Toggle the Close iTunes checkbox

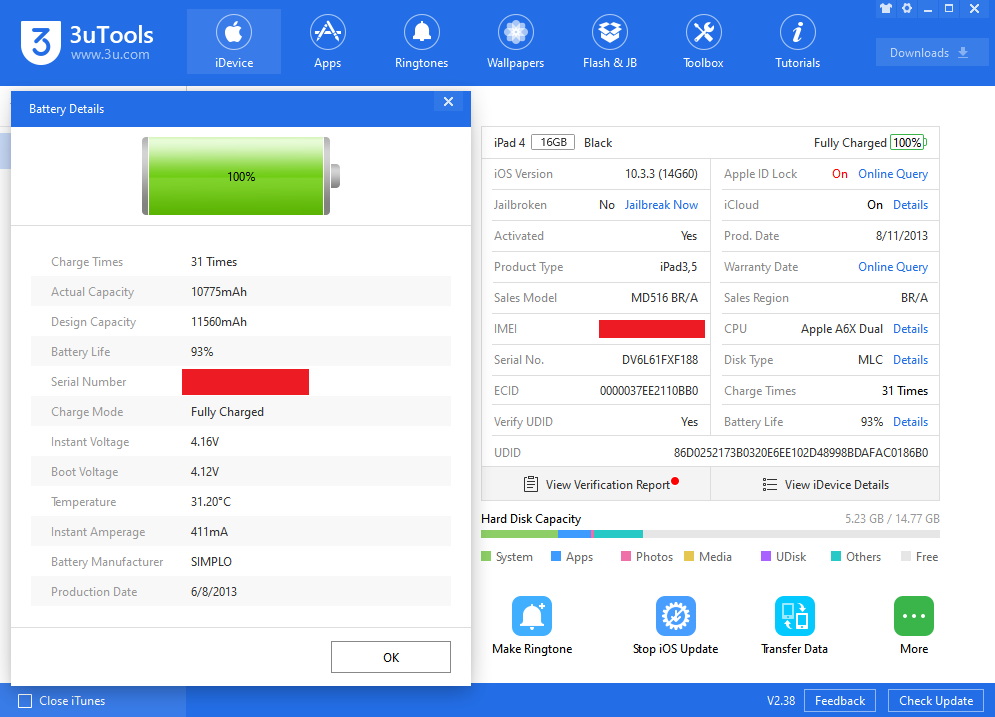(x=25, y=701)
